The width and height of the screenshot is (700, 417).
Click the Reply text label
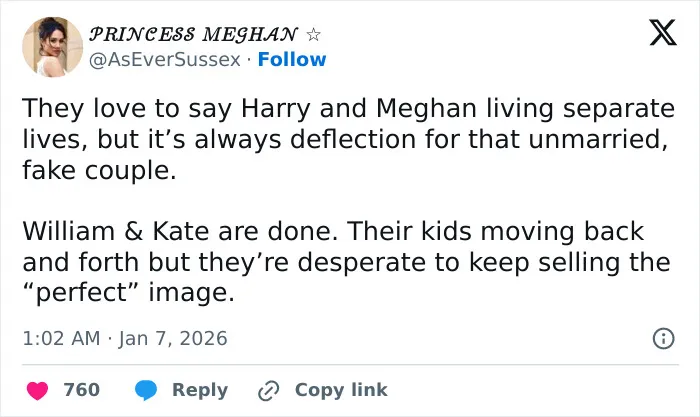tap(200, 390)
